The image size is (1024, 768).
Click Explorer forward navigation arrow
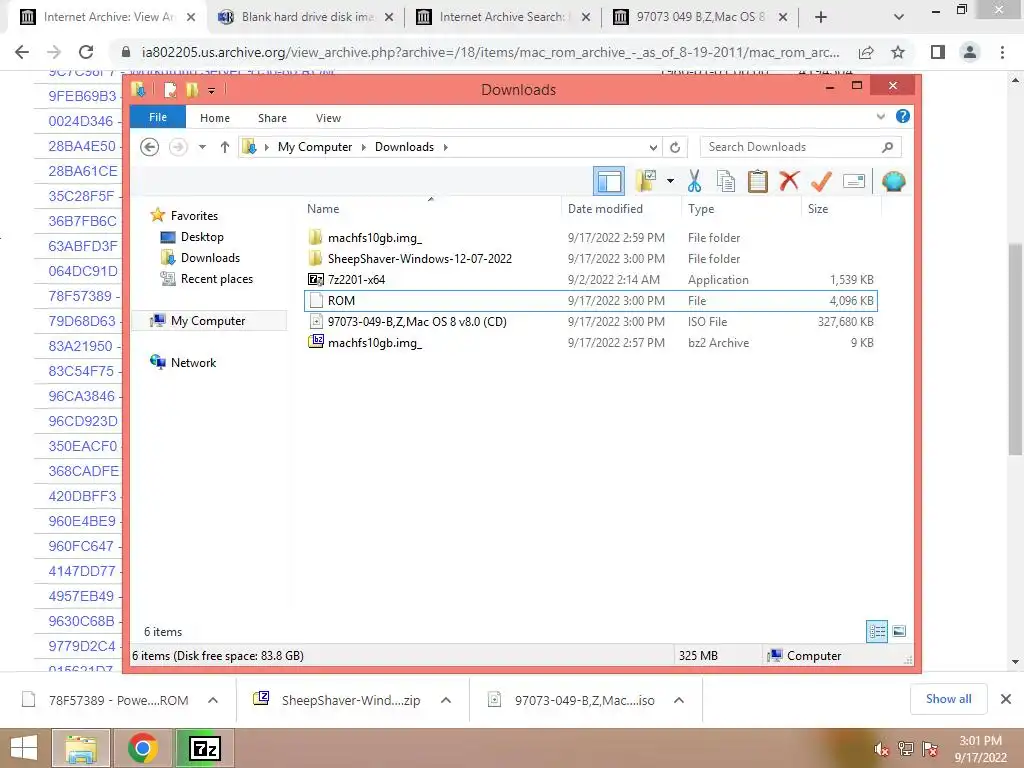tap(178, 147)
